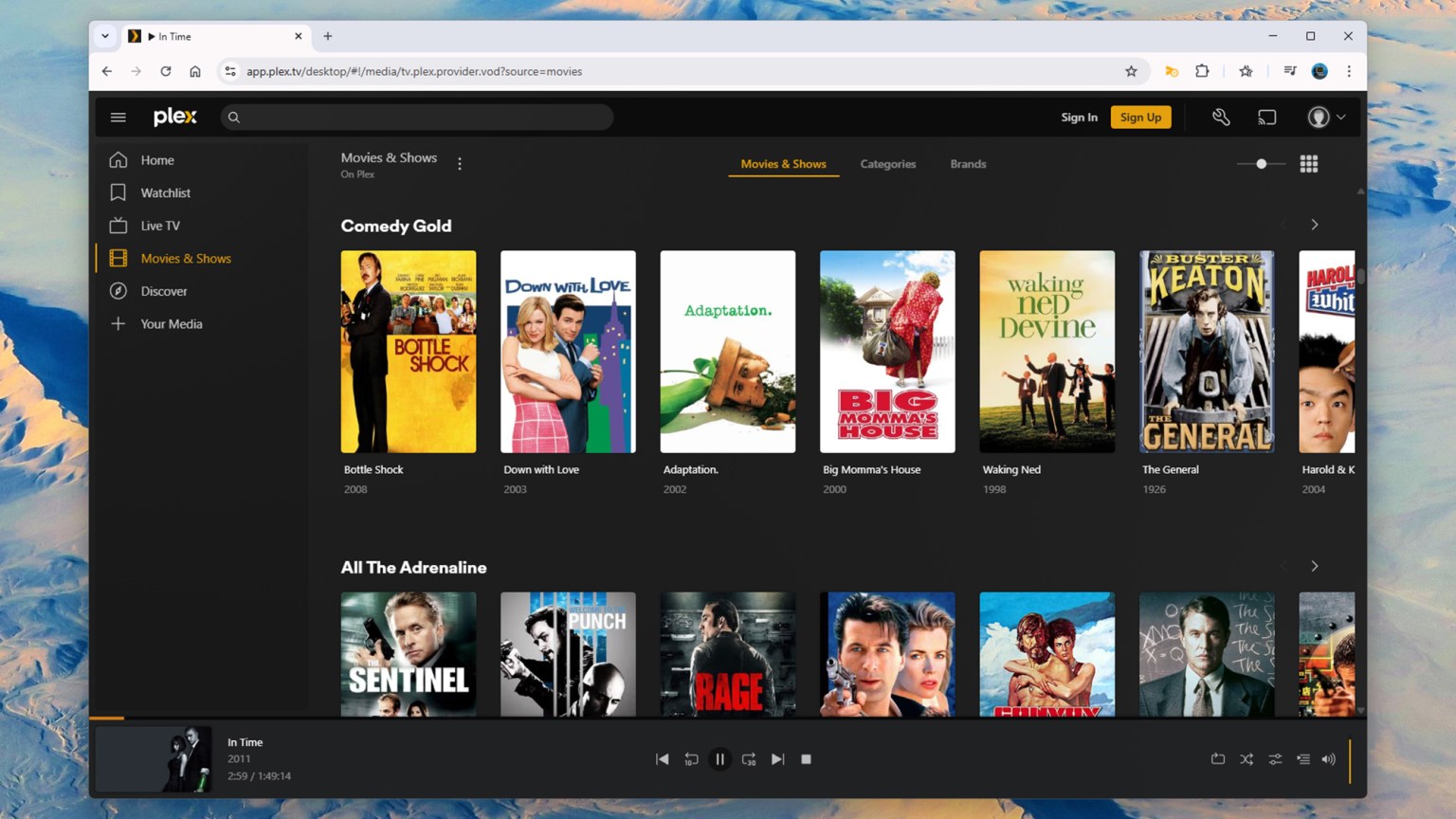Click the Sign Up button
Image resolution: width=1456 pixels, height=819 pixels.
[1140, 117]
